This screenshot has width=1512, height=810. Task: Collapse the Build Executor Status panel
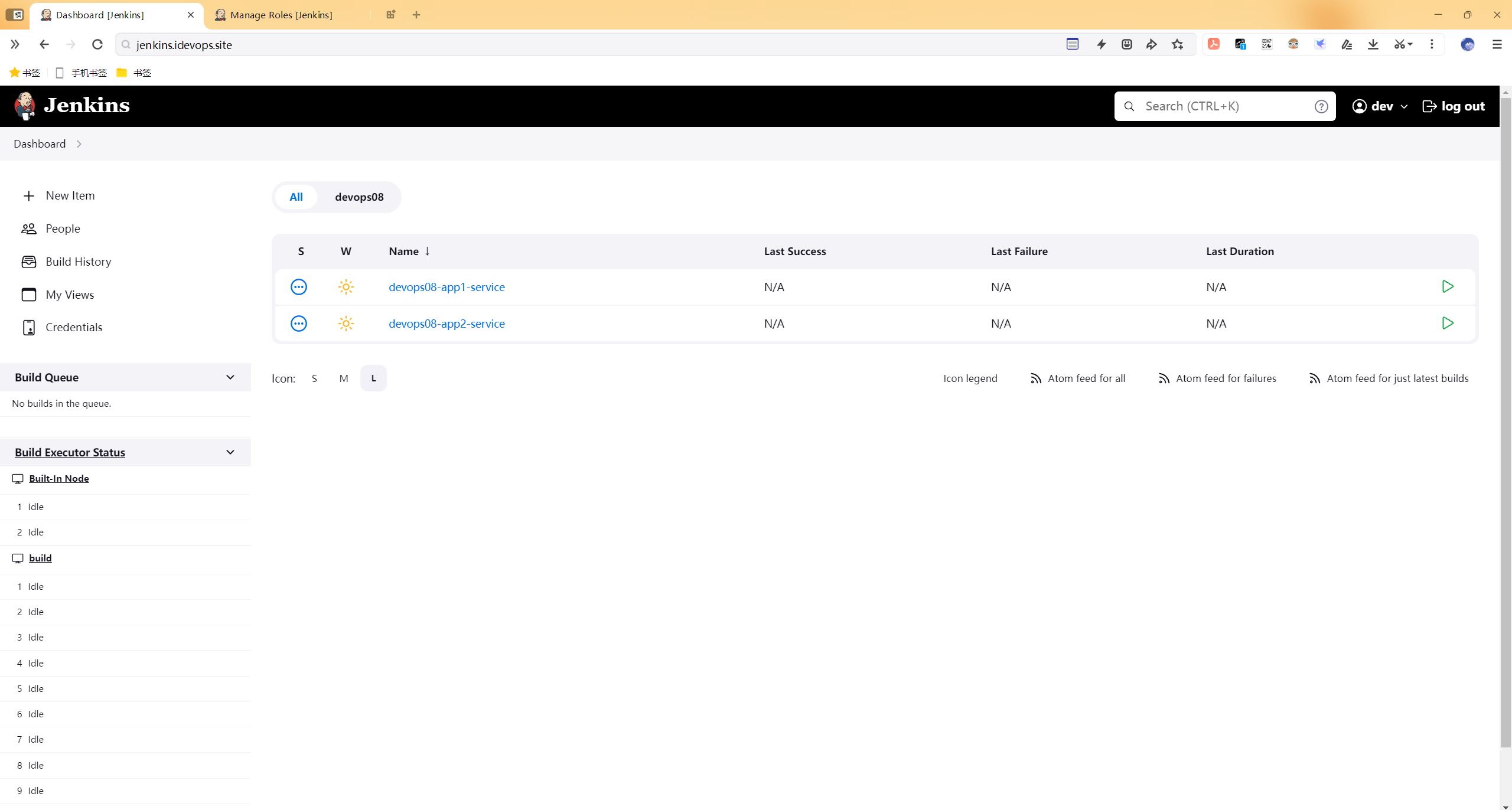pyautogui.click(x=230, y=452)
